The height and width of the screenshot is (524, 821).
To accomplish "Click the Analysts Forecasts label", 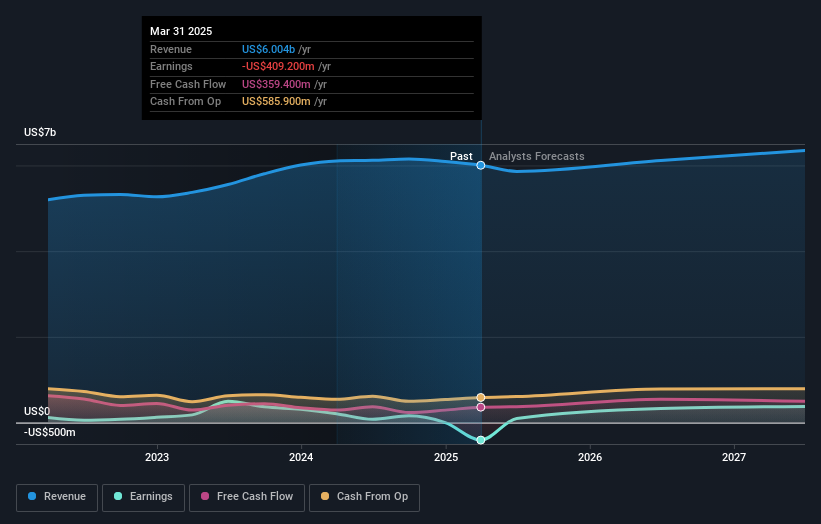I will tap(537, 156).
